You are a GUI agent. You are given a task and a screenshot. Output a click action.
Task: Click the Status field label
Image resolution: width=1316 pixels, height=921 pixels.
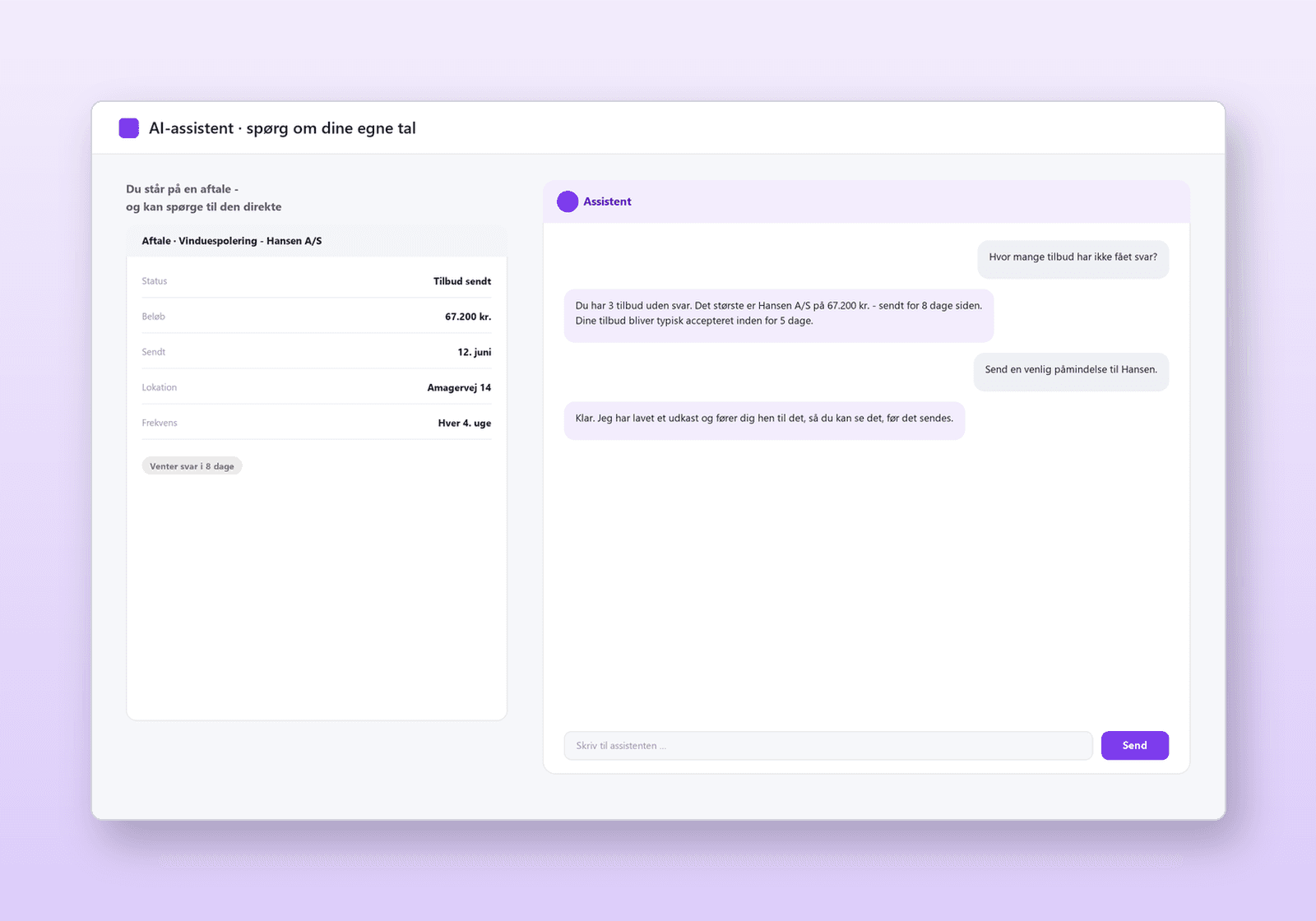point(154,281)
